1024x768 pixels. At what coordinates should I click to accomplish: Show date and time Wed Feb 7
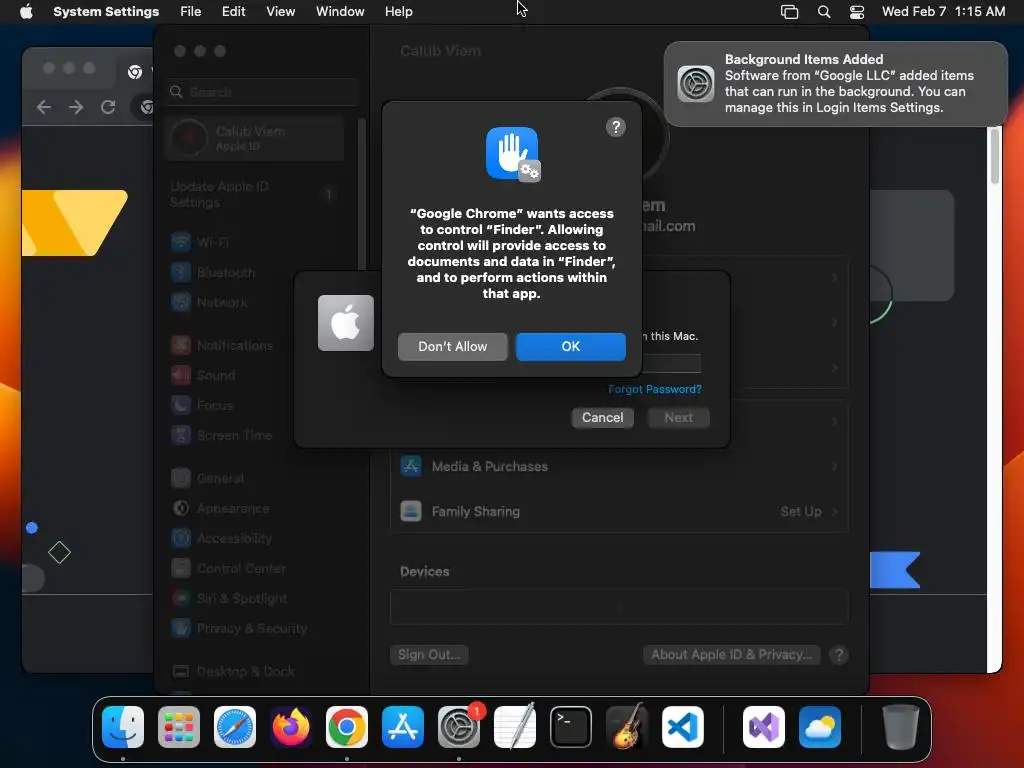943,11
